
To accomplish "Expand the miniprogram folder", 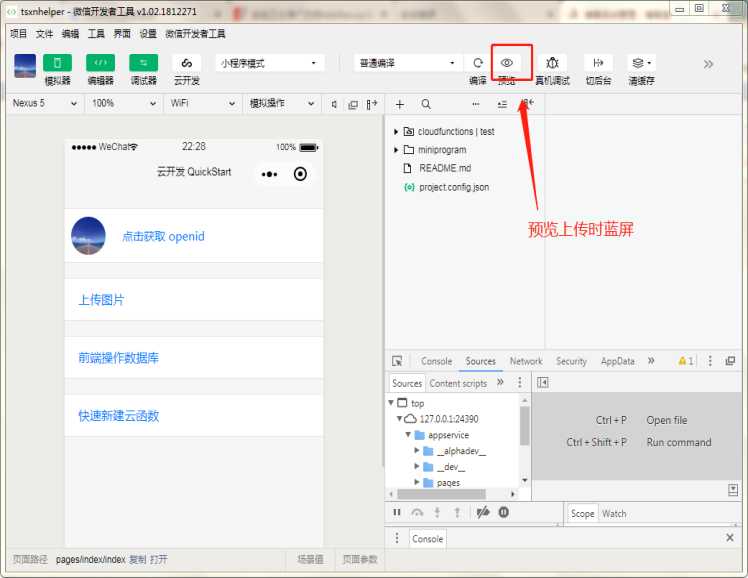I will (396, 150).
